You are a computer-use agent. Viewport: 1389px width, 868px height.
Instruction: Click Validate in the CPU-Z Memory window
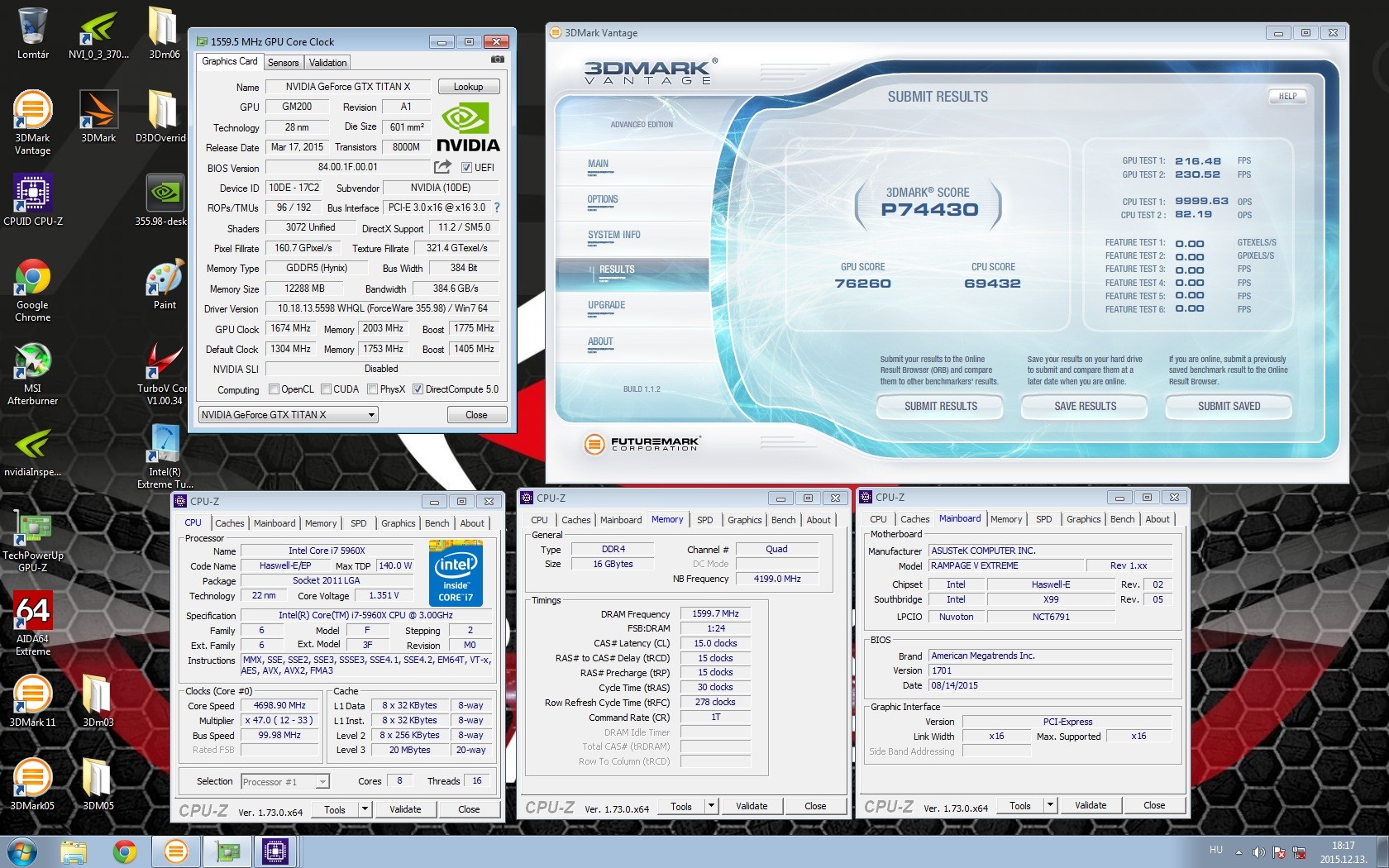click(x=752, y=806)
